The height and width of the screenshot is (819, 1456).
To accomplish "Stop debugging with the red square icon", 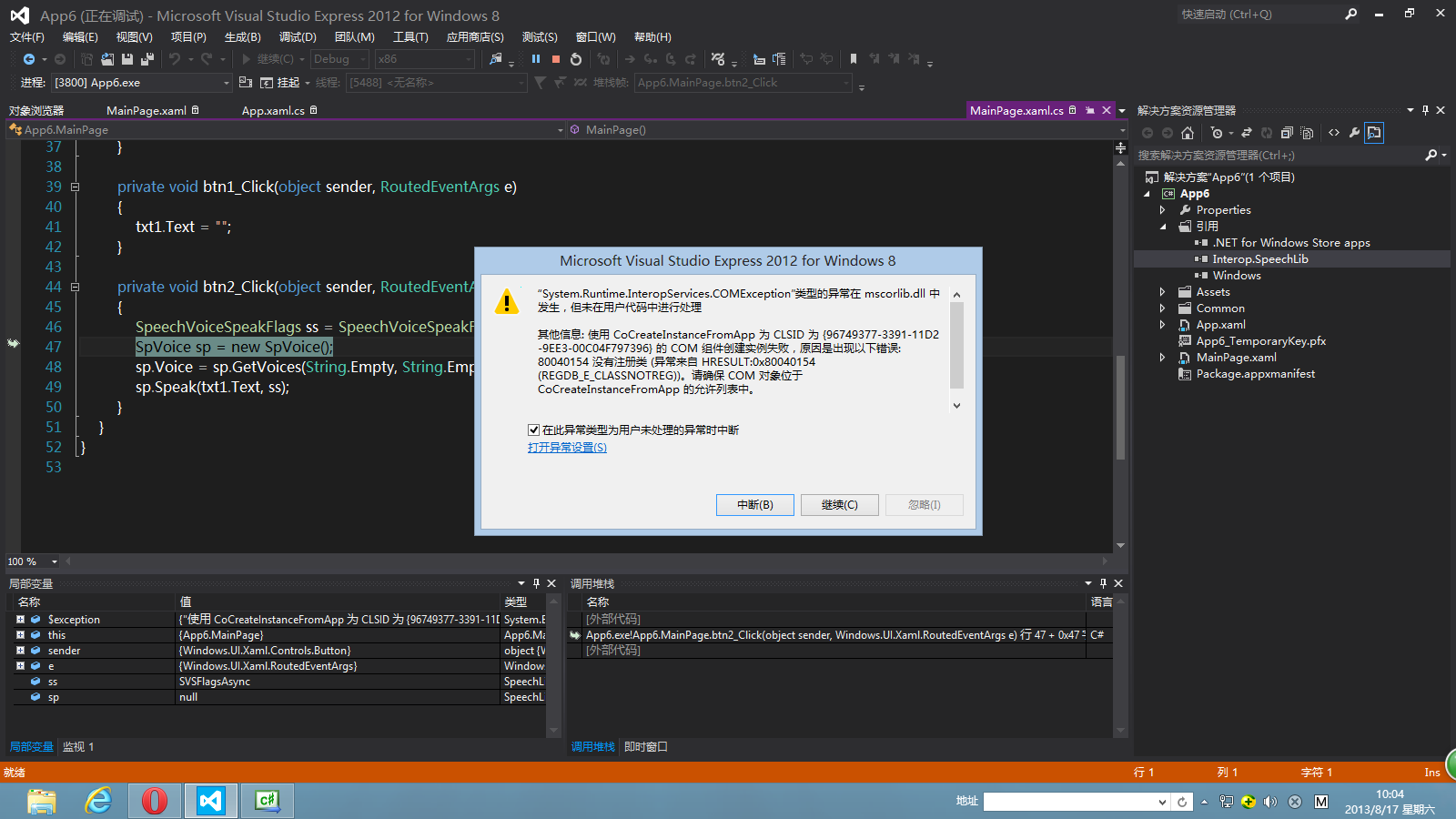I will 556,59.
